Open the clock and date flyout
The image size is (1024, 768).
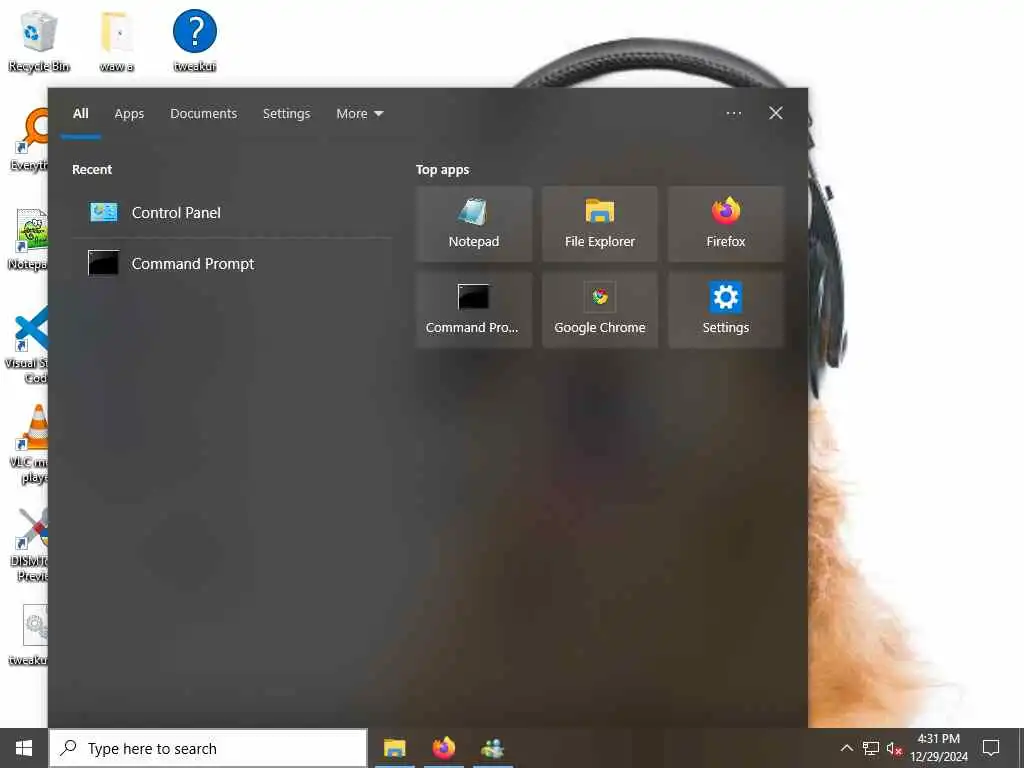point(938,748)
